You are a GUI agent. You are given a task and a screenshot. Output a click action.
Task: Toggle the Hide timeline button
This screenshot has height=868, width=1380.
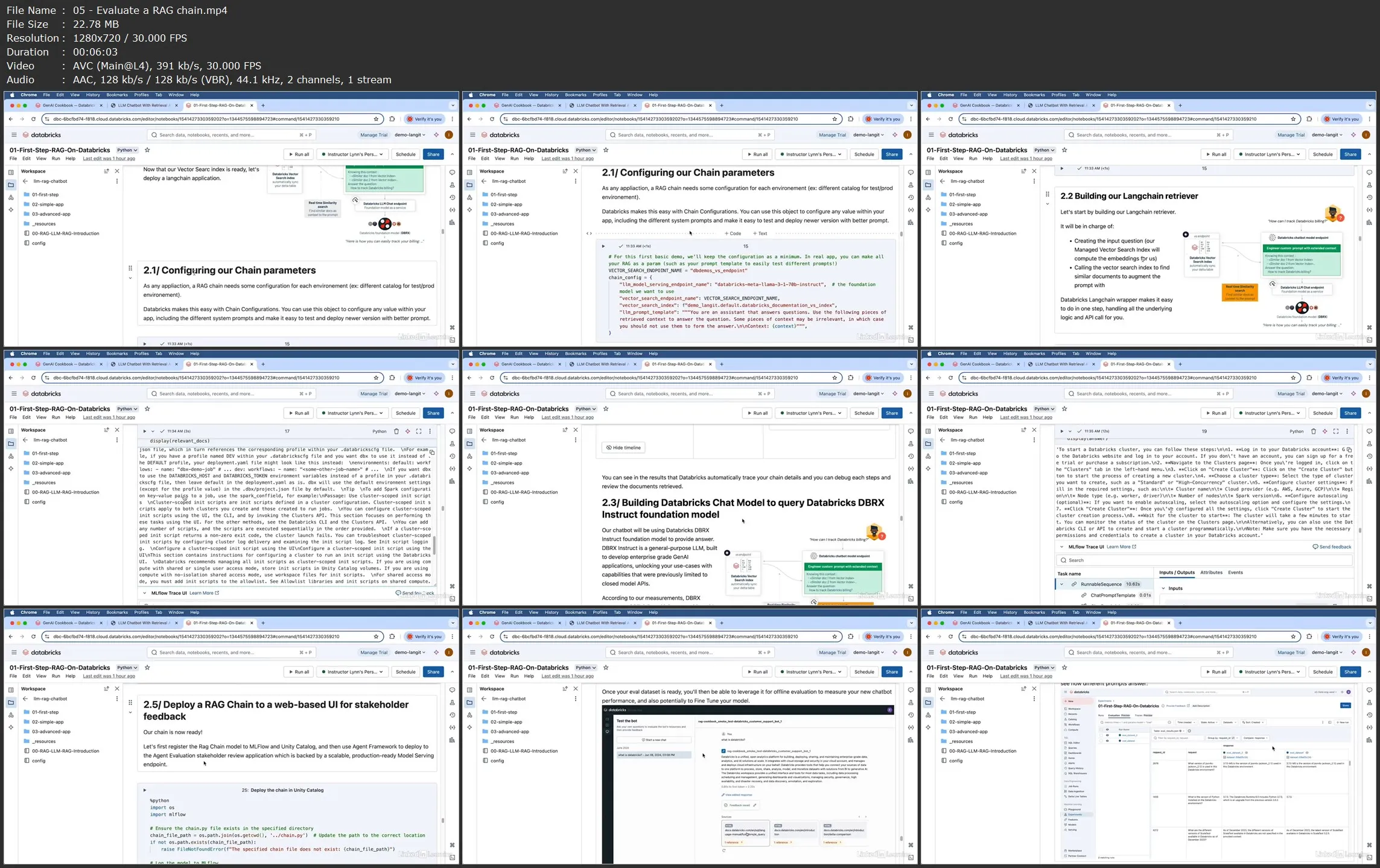(623, 448)
